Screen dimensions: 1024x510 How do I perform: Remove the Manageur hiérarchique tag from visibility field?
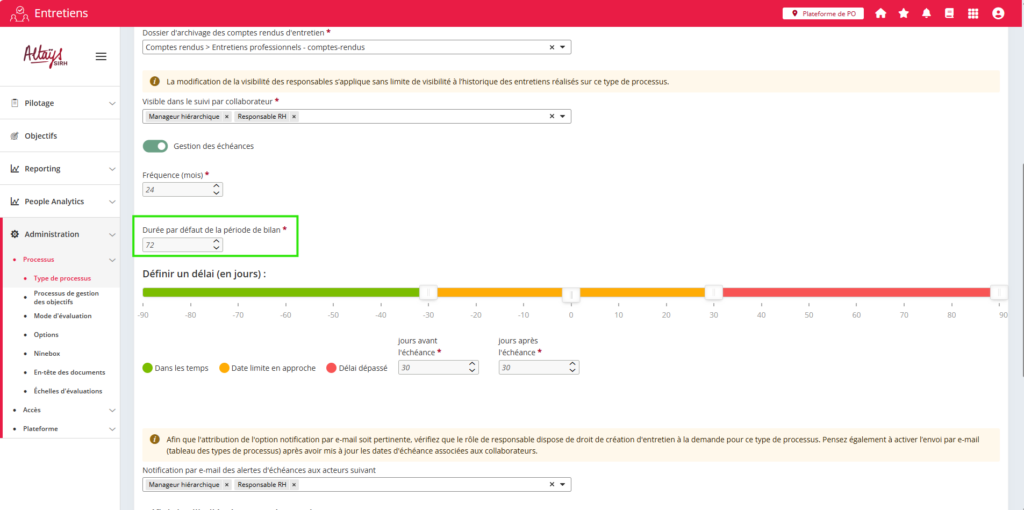point(226,117)
